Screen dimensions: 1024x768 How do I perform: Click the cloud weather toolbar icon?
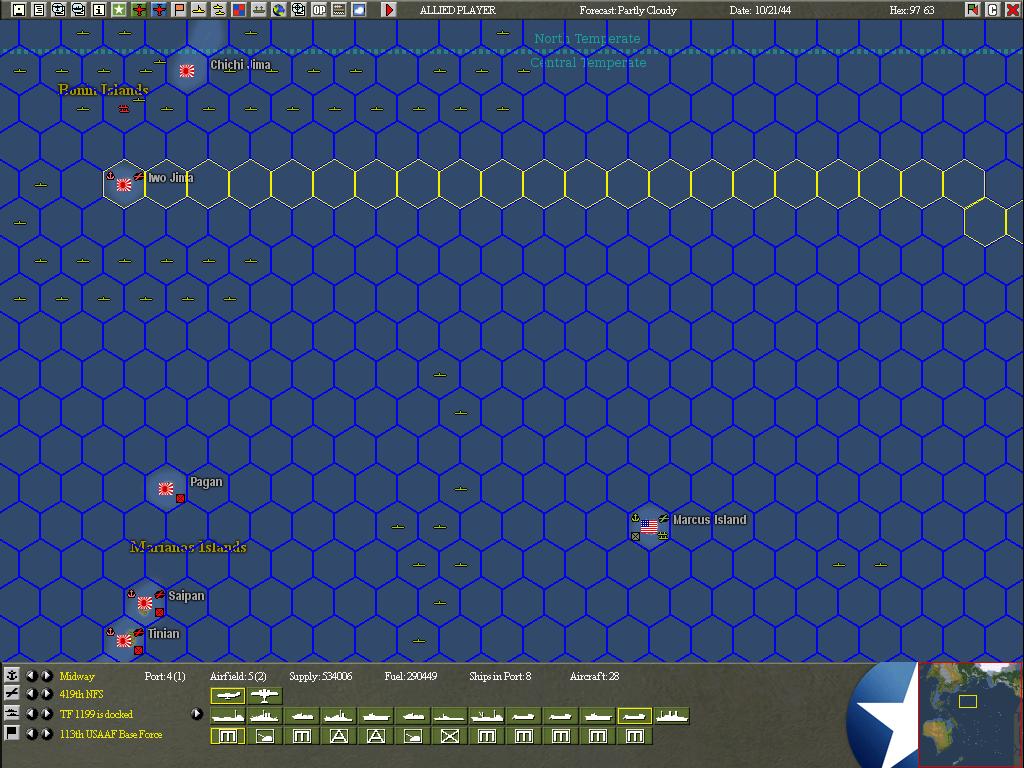[359, 10]
